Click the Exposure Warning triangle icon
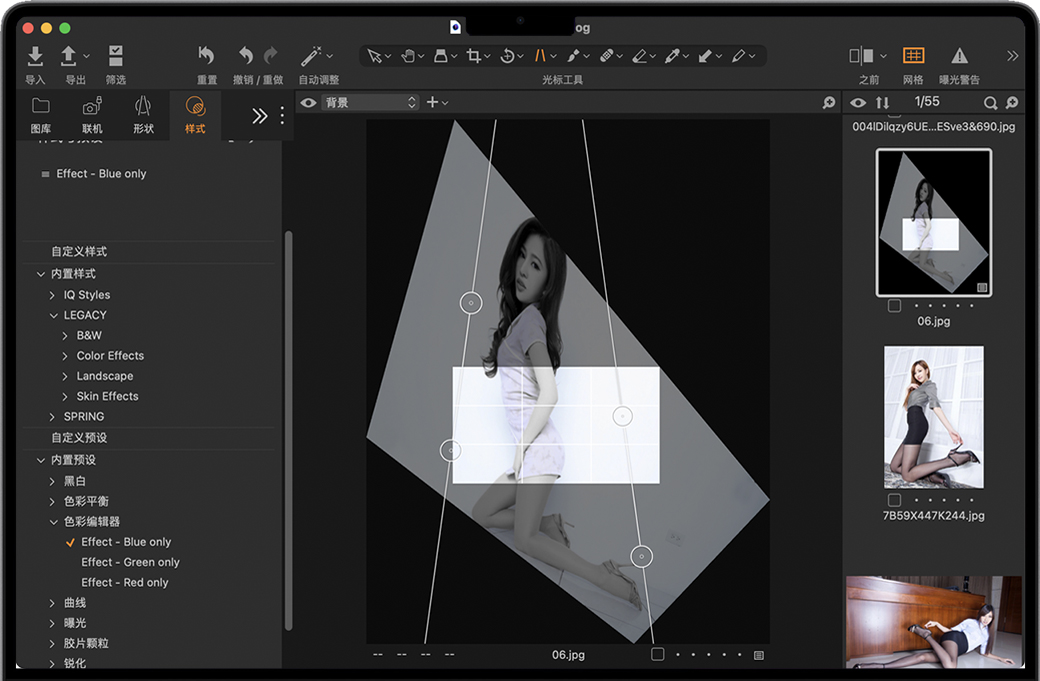 click(959, 56)
